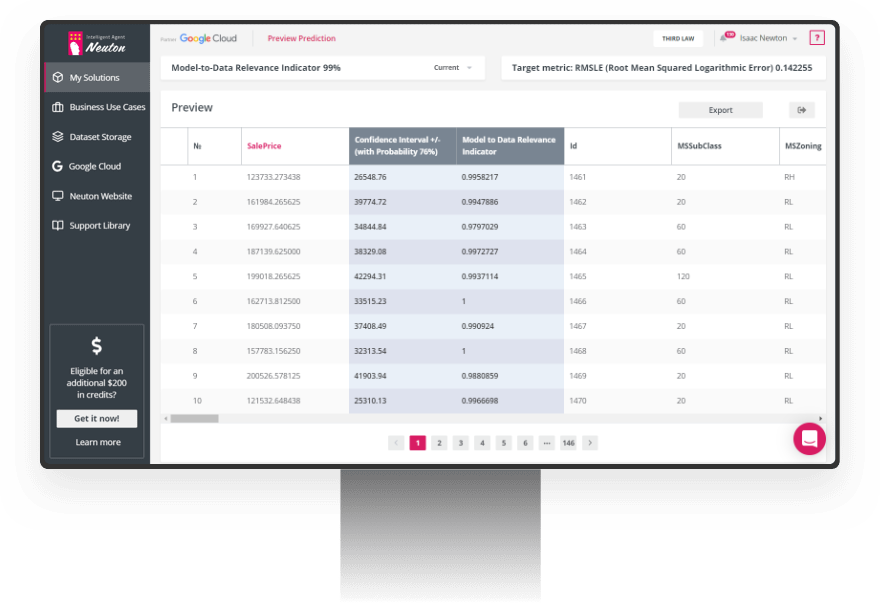Click the relevance value 0.9797029
The image size is (880, 604).
[480, 227]
